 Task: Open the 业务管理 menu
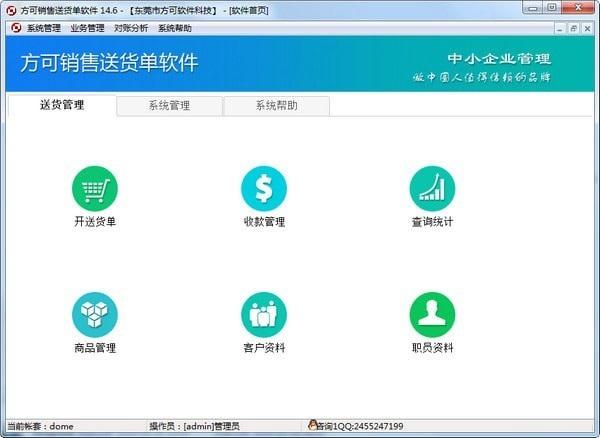[x=87, y=28]
